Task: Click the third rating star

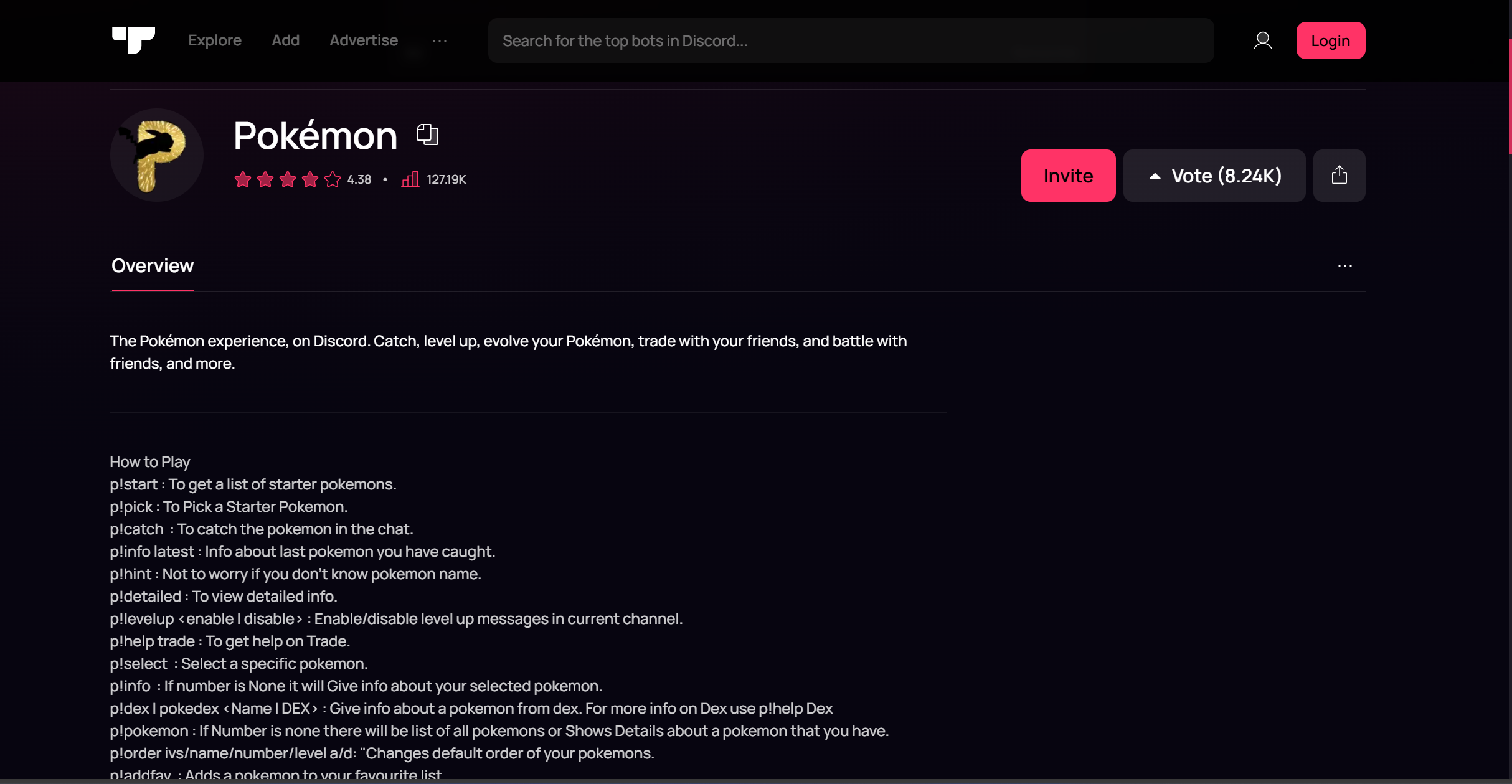Action: point(288,179)
